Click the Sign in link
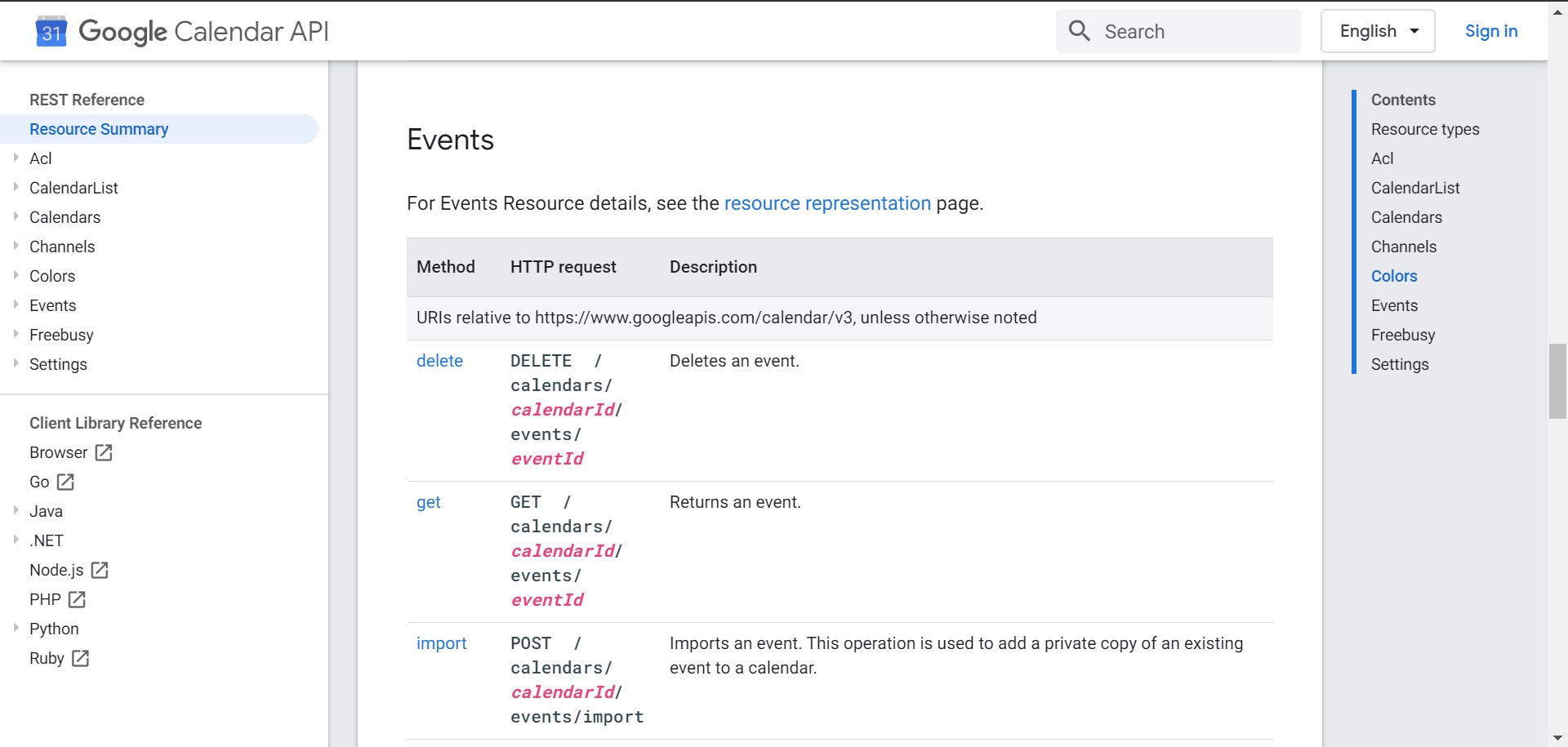The height and width of the screenshot is (747, 1568). tap(1490, 31)
